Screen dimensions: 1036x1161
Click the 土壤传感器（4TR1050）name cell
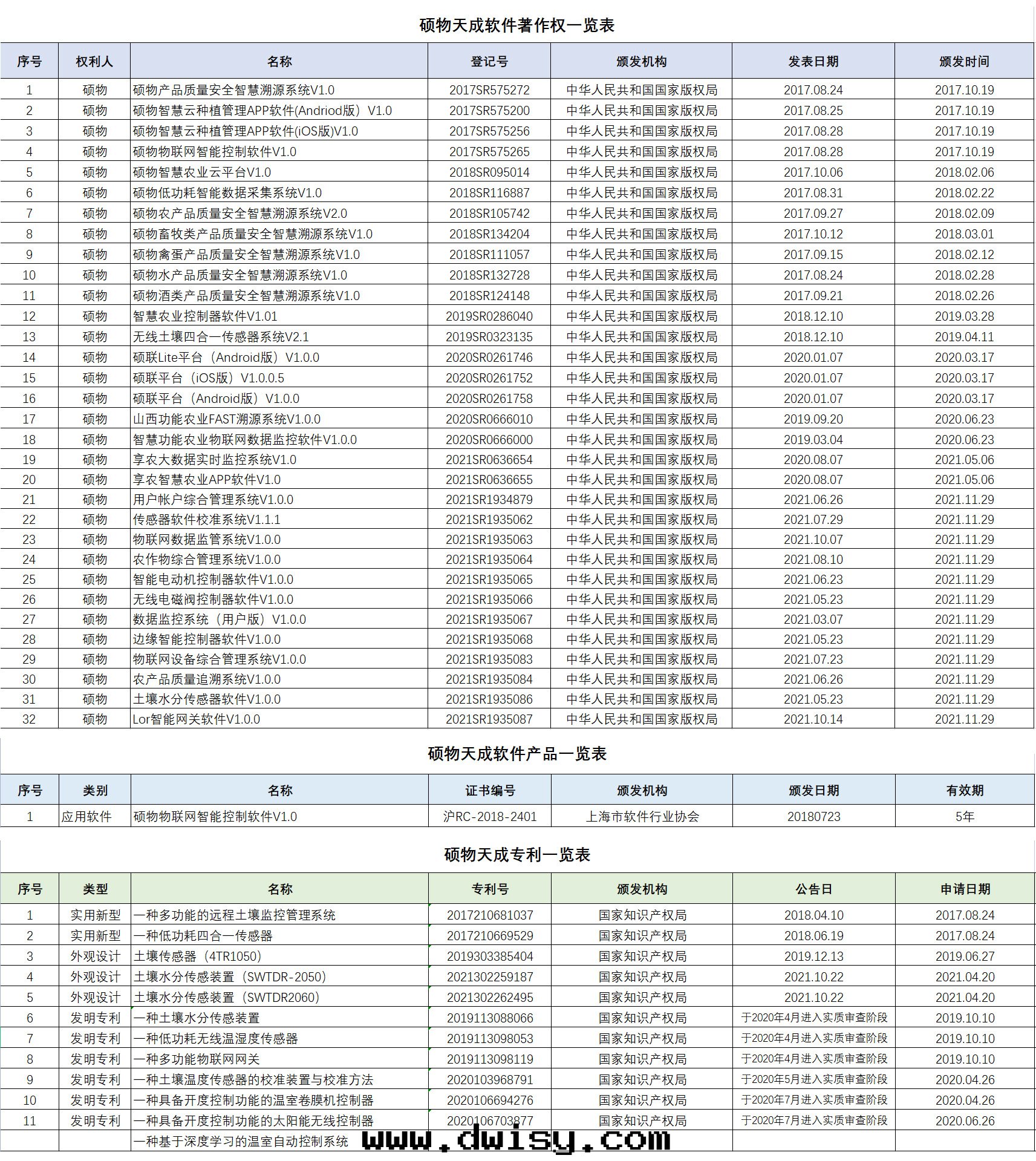(197, 957)
